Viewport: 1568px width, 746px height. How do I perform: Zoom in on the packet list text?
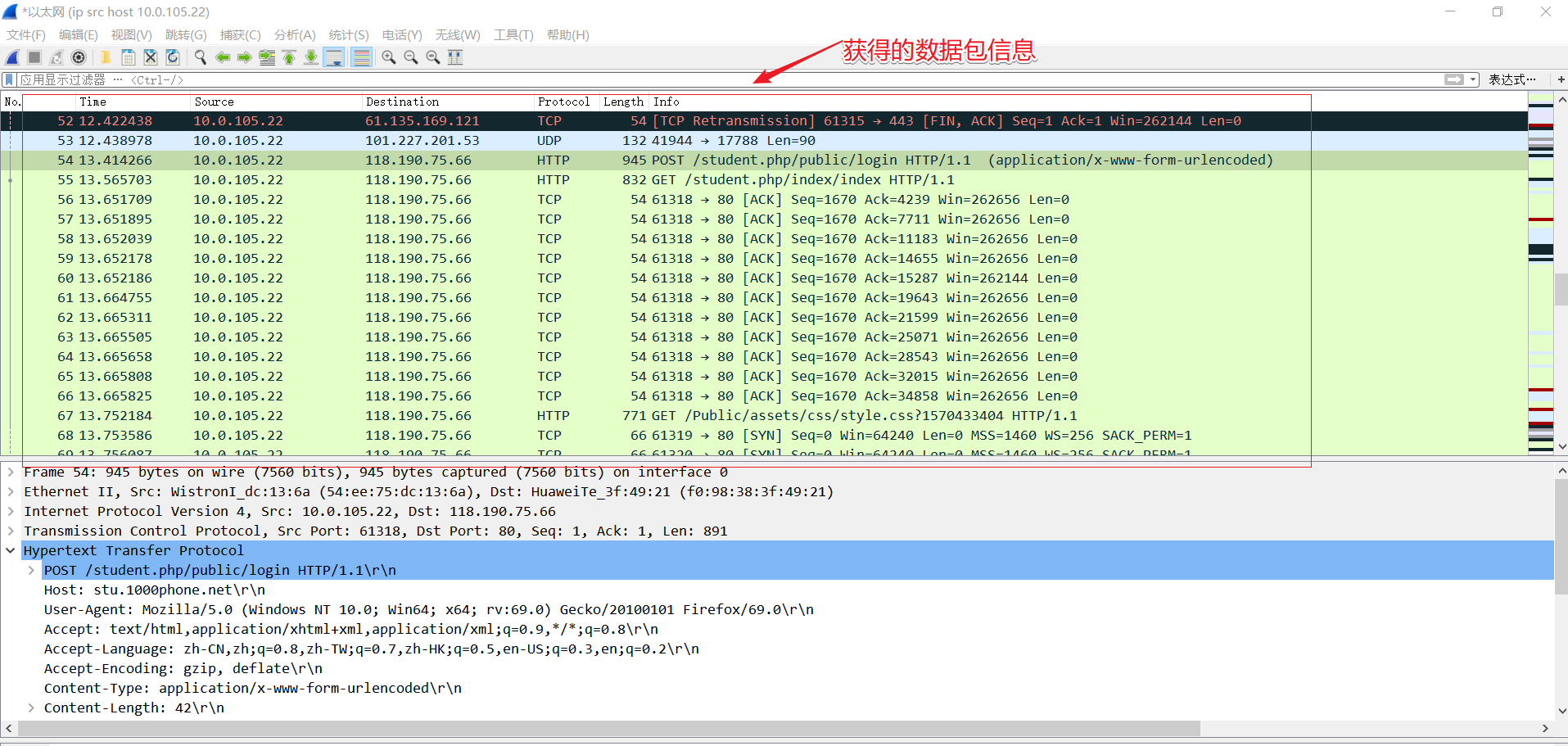(389, 57)
